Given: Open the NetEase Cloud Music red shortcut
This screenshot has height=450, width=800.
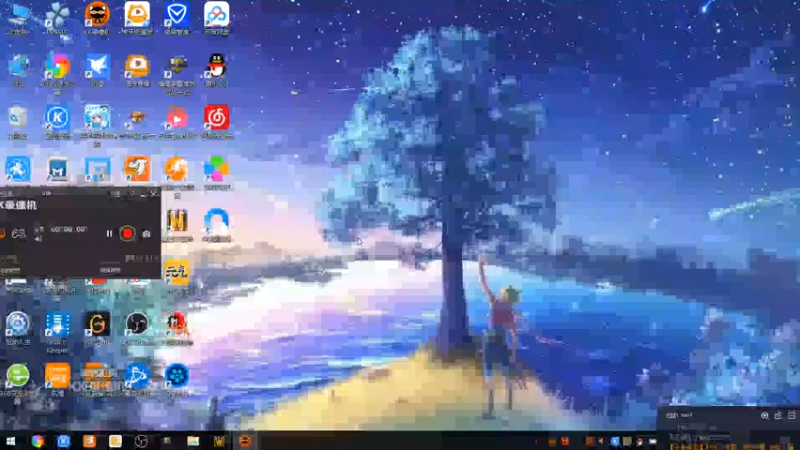Looking at the screenshot, I should pos(216,118).
